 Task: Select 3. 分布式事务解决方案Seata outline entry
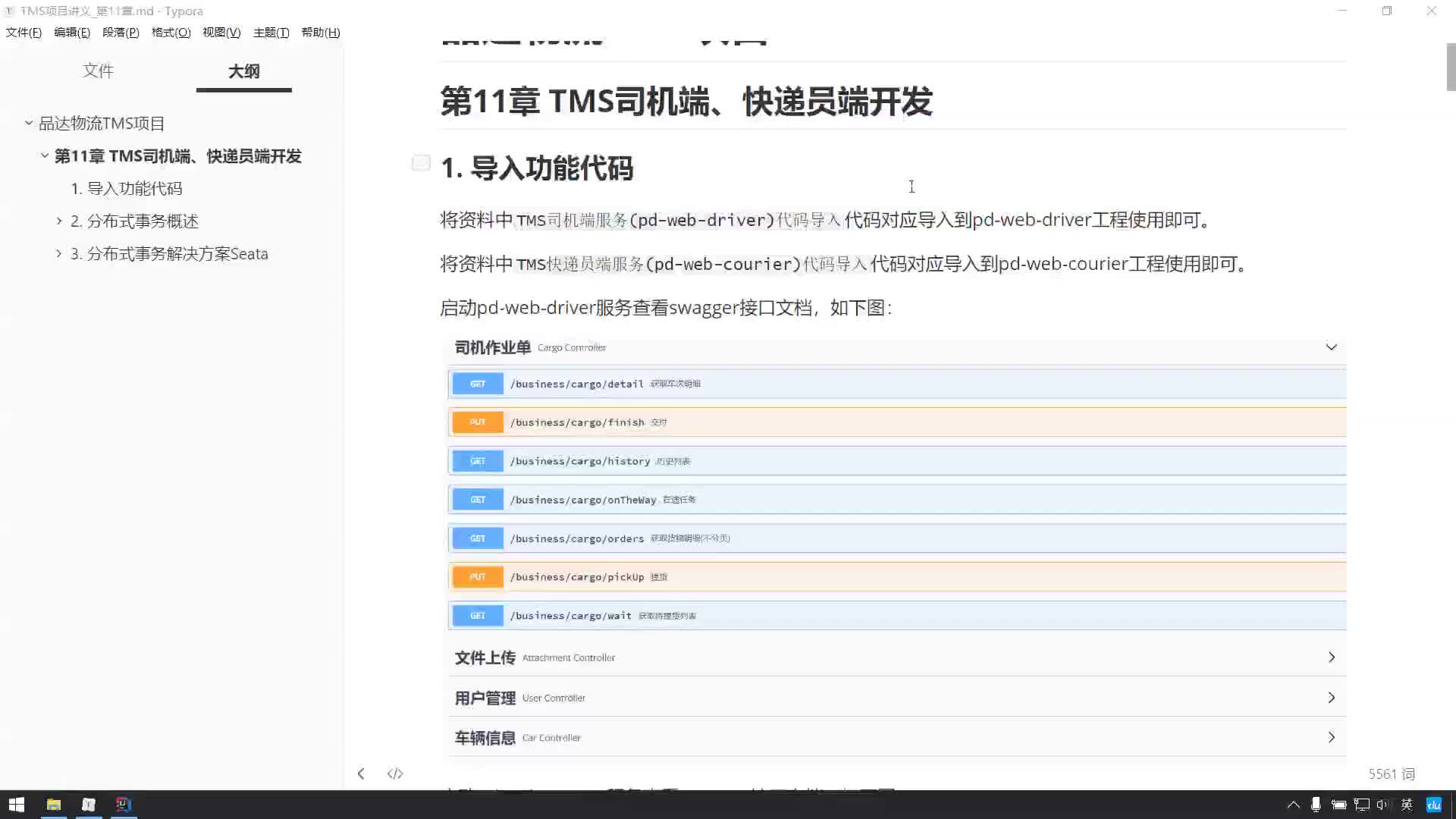[169, 254]
